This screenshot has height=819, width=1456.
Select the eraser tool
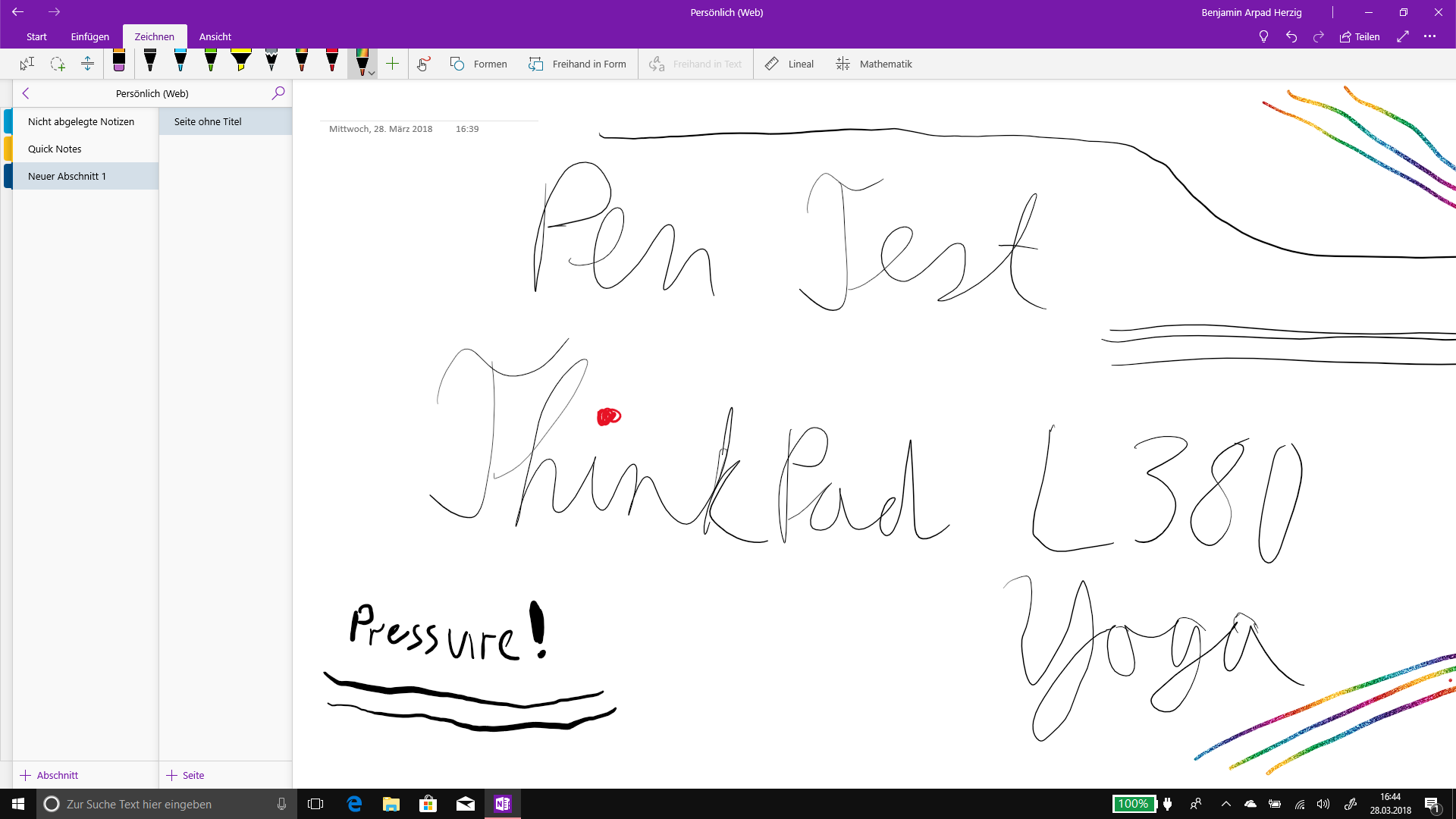119,62
